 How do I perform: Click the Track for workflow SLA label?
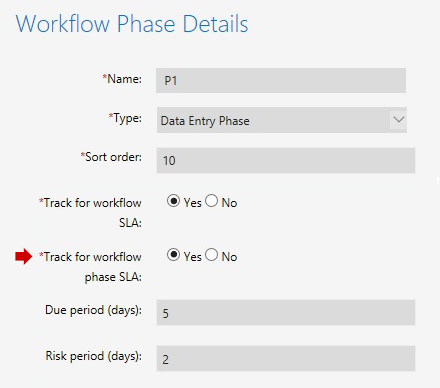90,212
